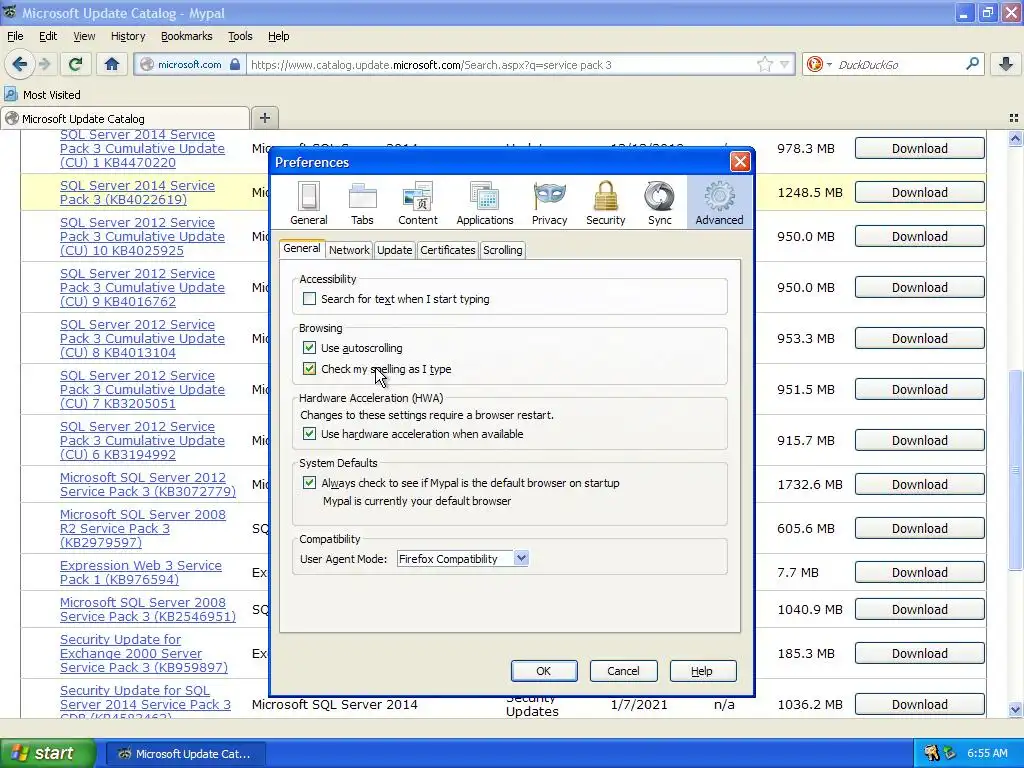Screen dimensions: 1024x768
Task: Open the File menu
Action: tap(15, 36)
